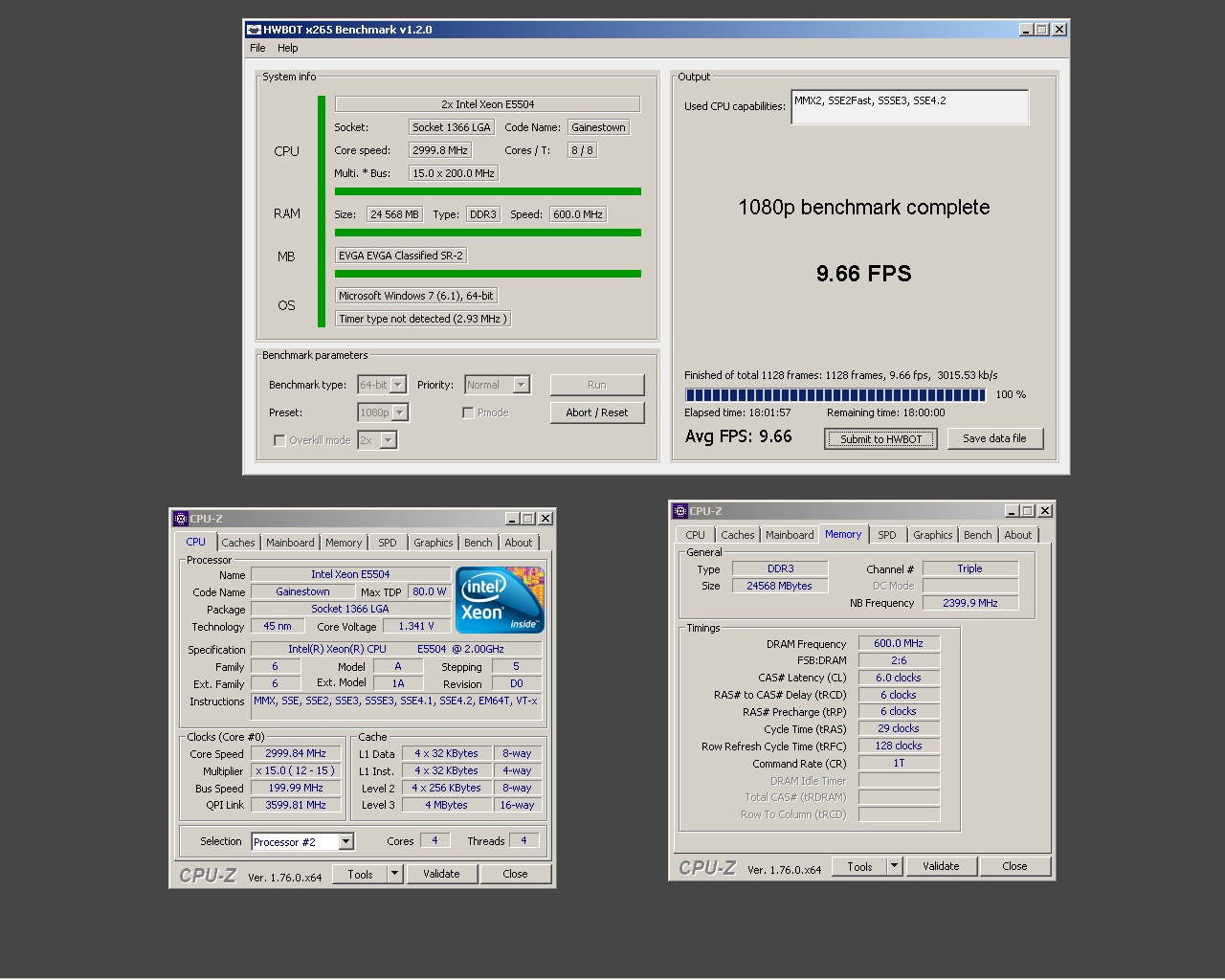Switch to Bench tab in right CPU-Z window

point(978,535)
